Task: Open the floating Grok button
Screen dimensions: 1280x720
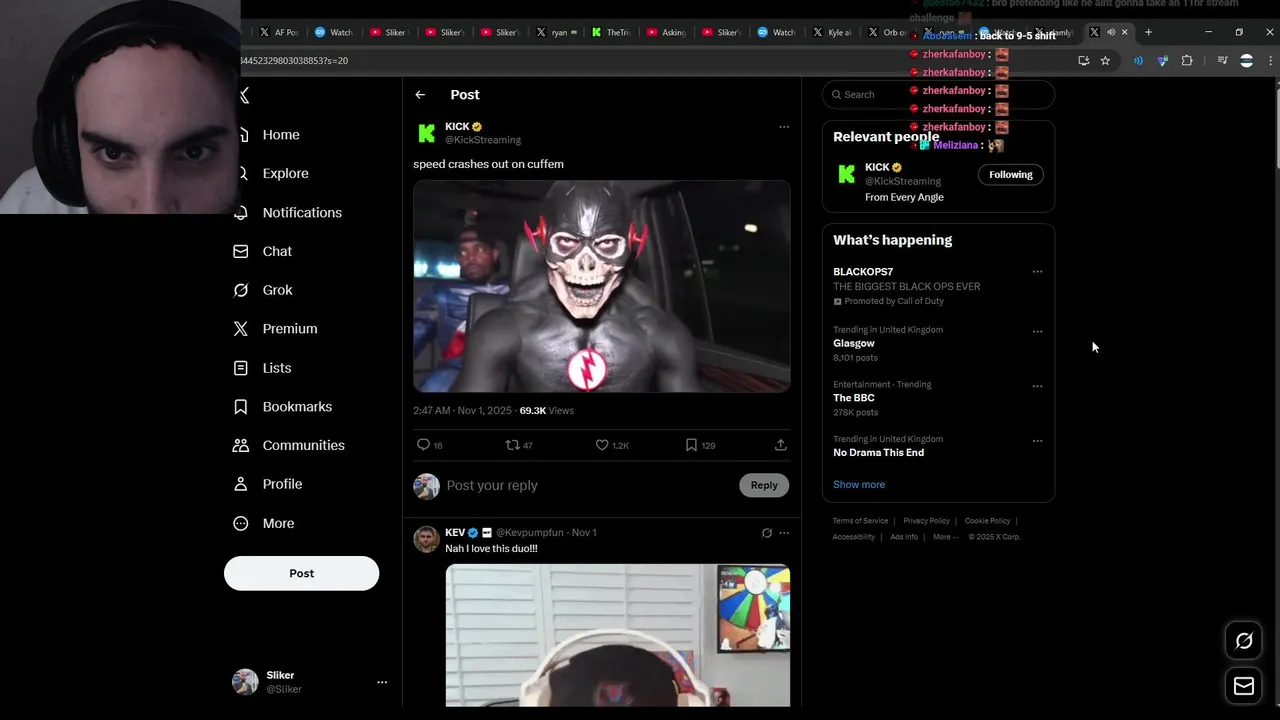Action: 1244,641
